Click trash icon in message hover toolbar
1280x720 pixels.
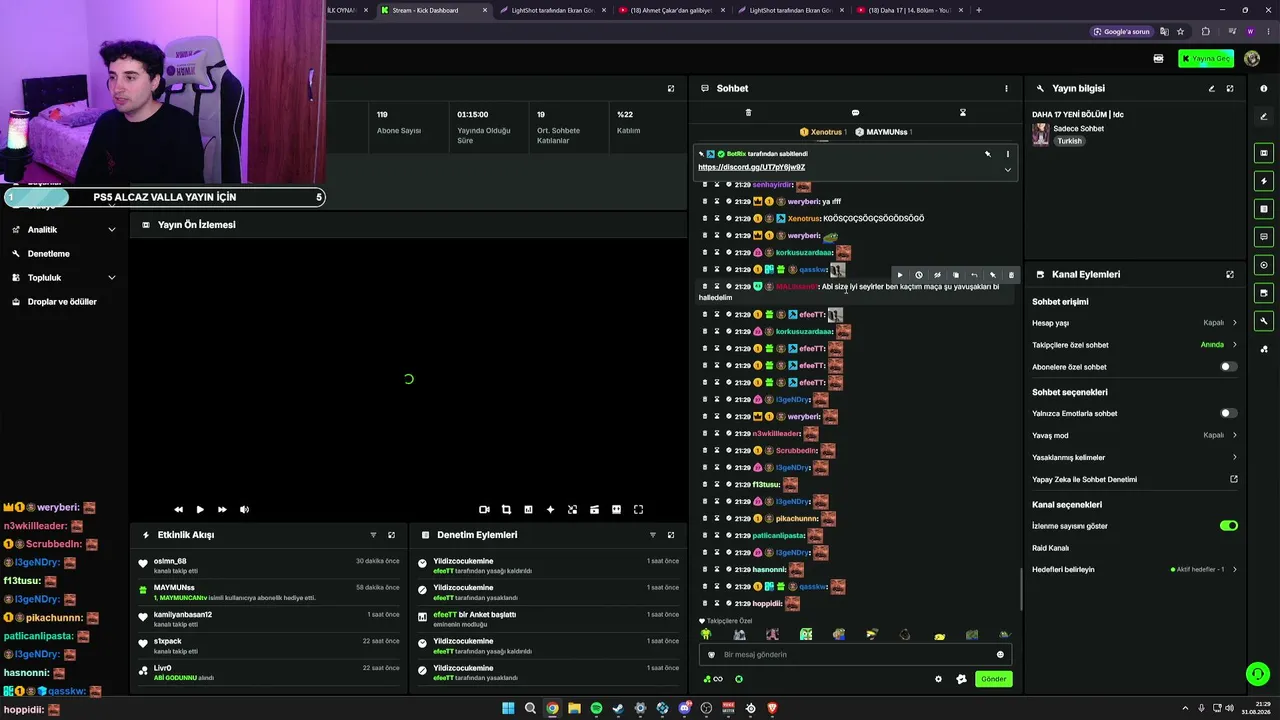1011,275
